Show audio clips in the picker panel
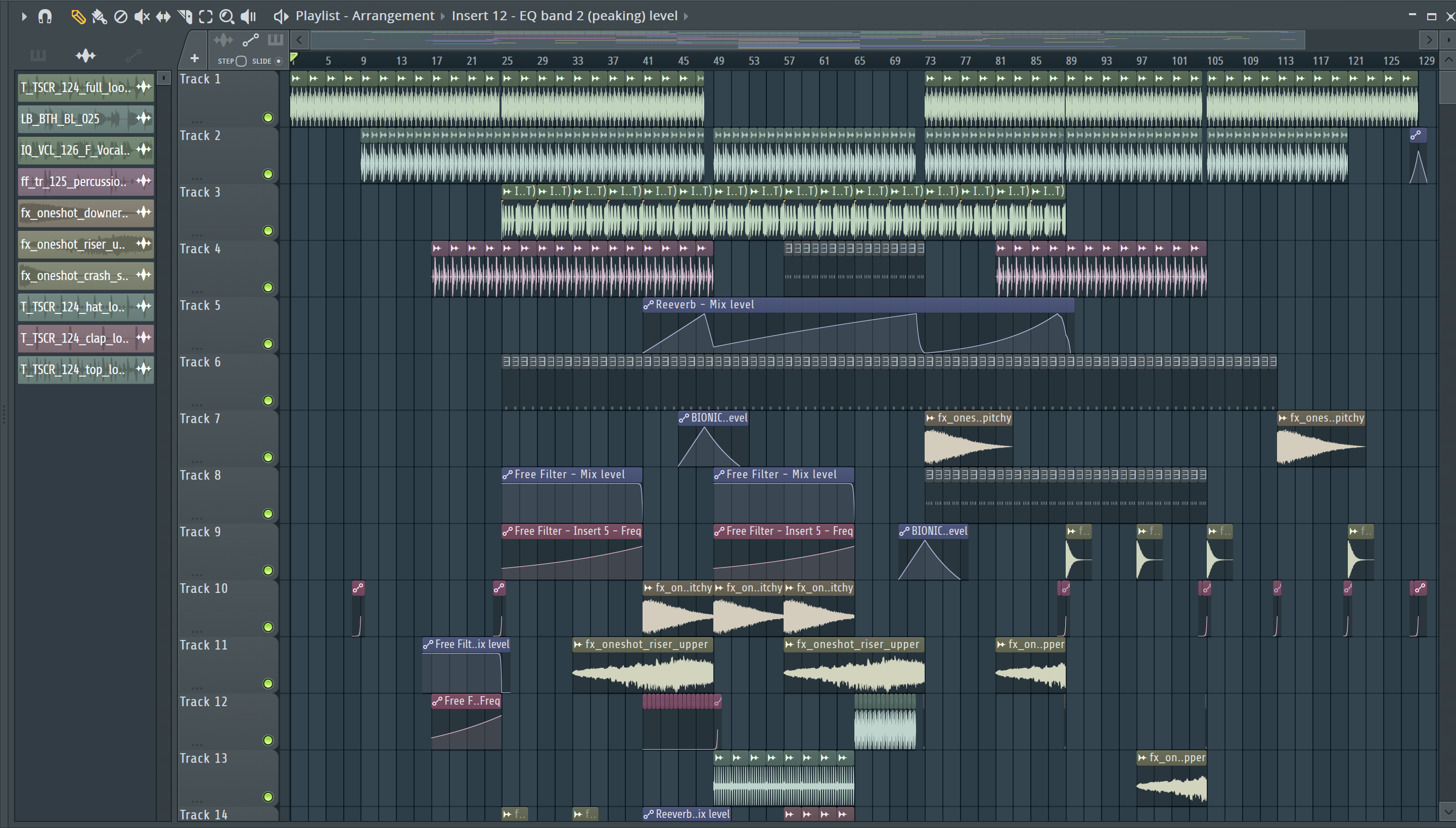 coord(85,55)
